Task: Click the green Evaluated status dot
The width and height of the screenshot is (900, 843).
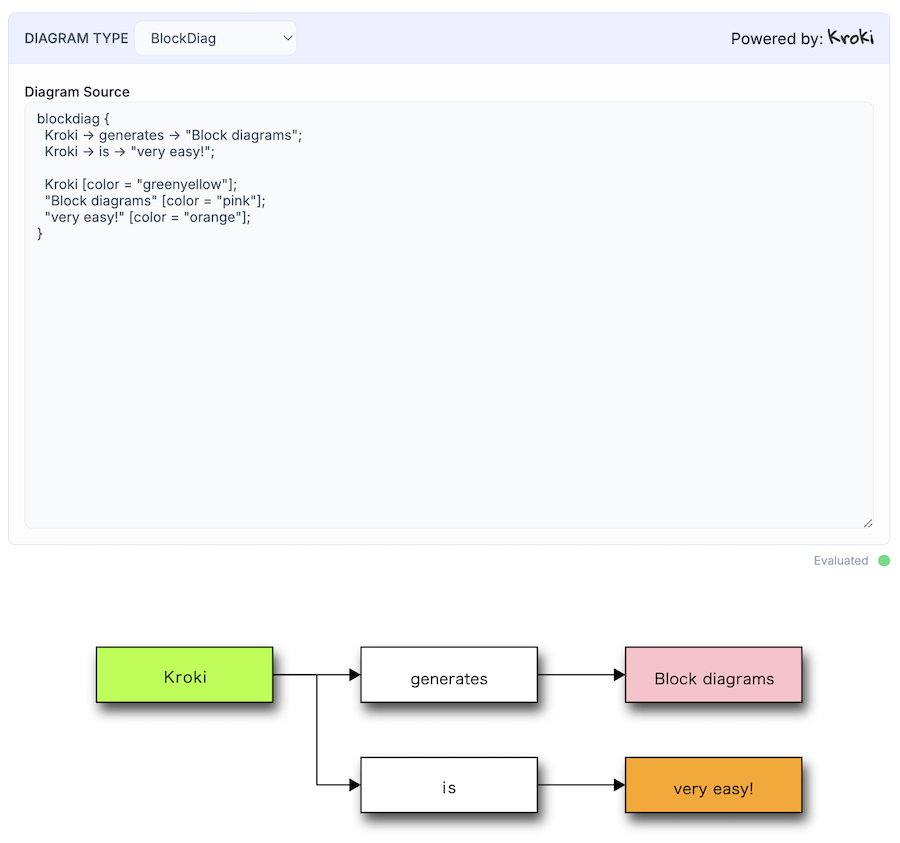Action: click(x=884, y=561)
